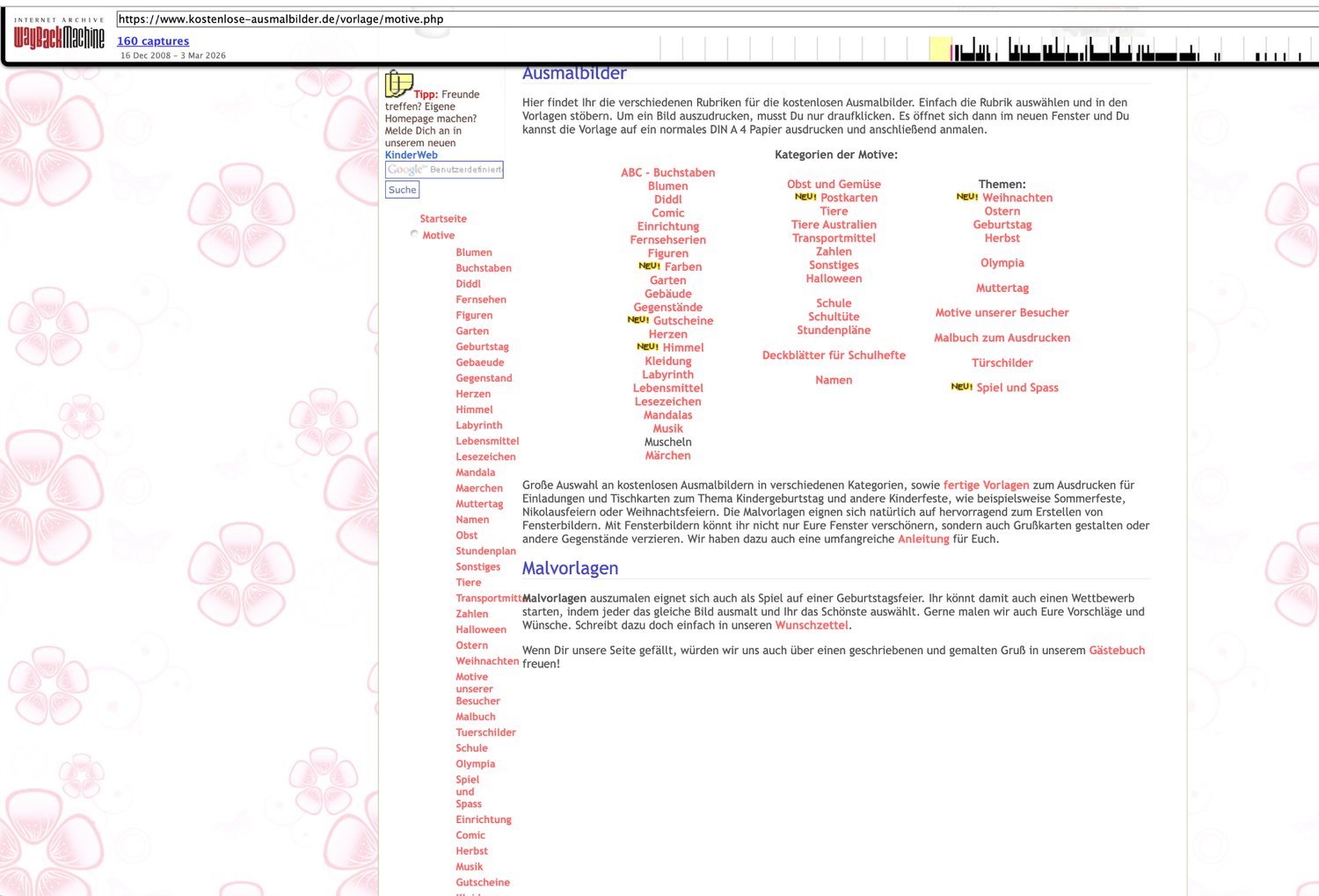Image resolution: width=1319 pixels, height=896 pixels.
Task: Open Malbuch zum Ausdrucken link
Action: (x=1002, y=338)
